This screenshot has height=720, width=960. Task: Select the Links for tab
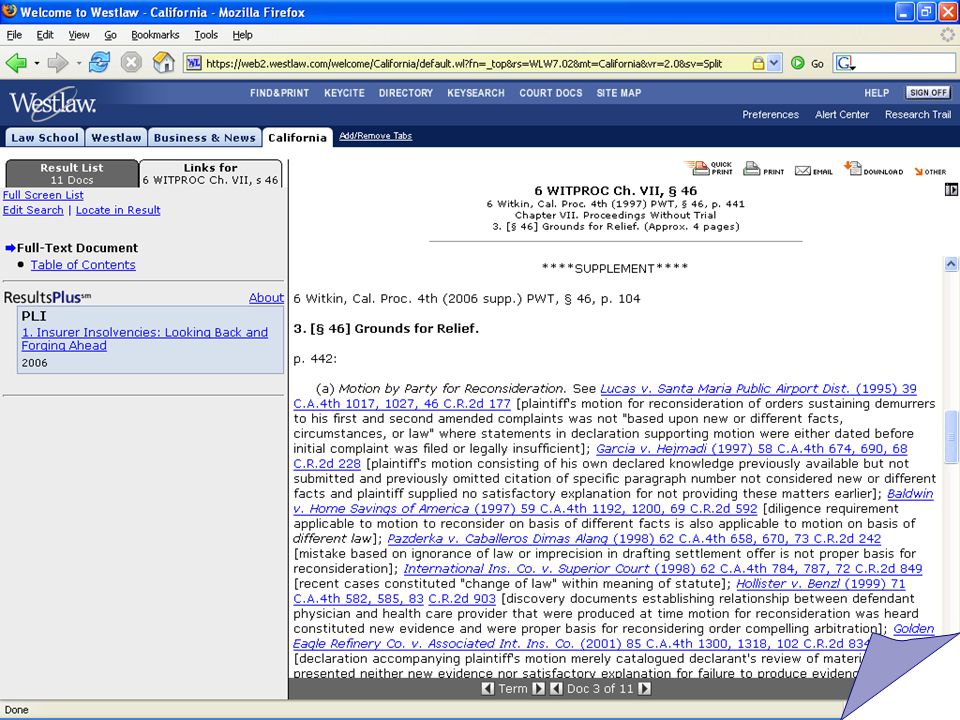point(211,173)
